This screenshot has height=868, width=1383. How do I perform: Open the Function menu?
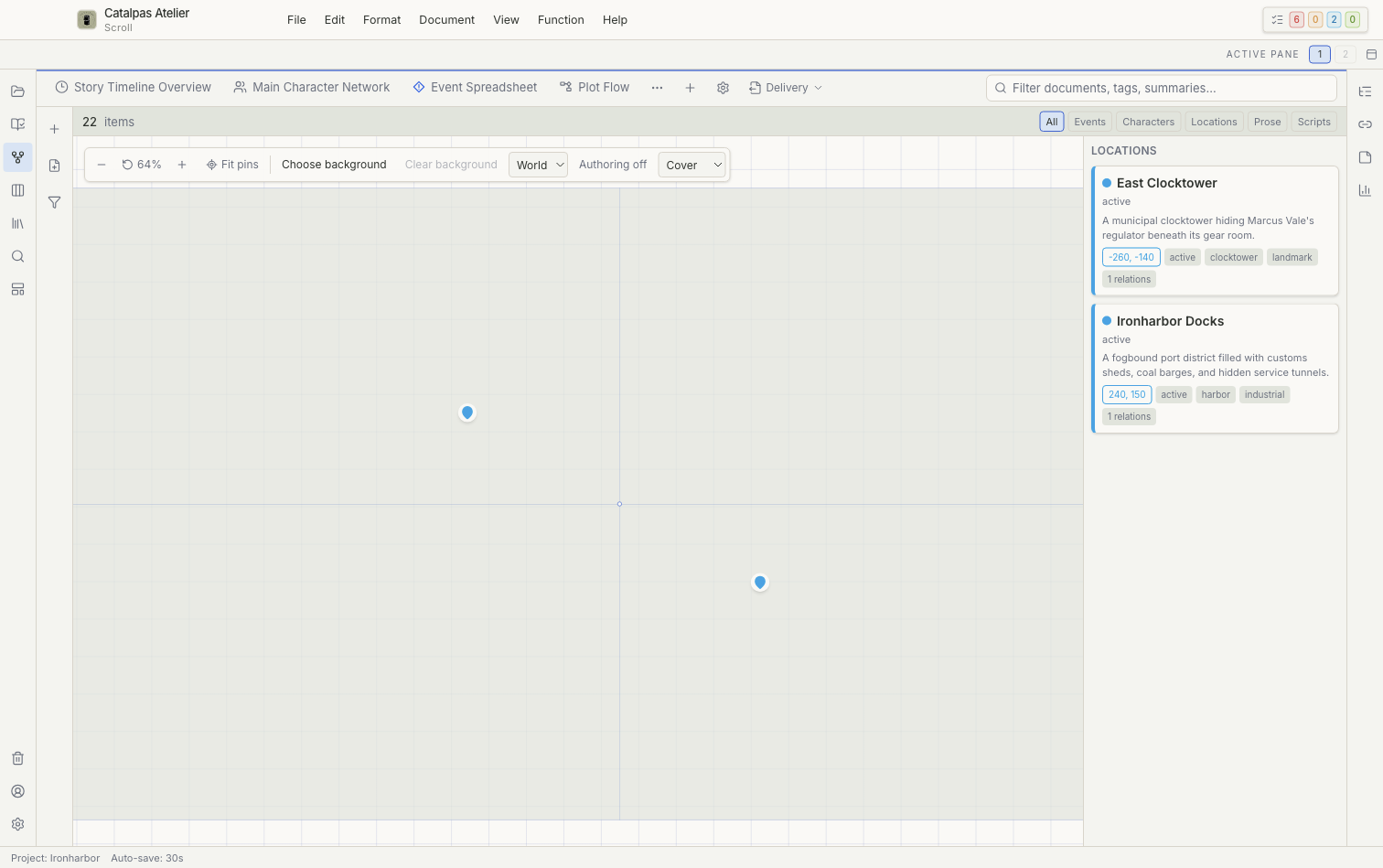click(x=561, y=20)
